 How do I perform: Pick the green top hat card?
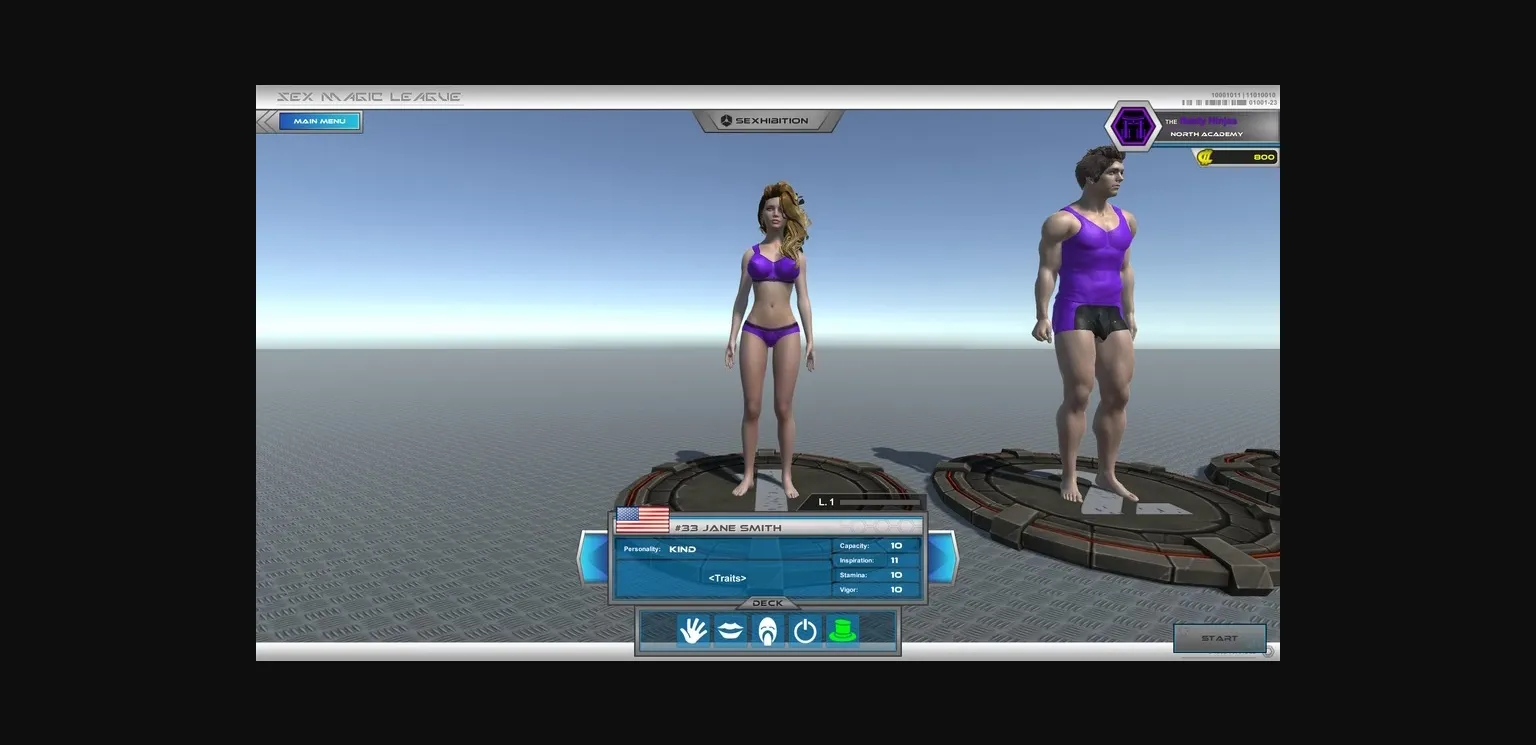point(843,631)
